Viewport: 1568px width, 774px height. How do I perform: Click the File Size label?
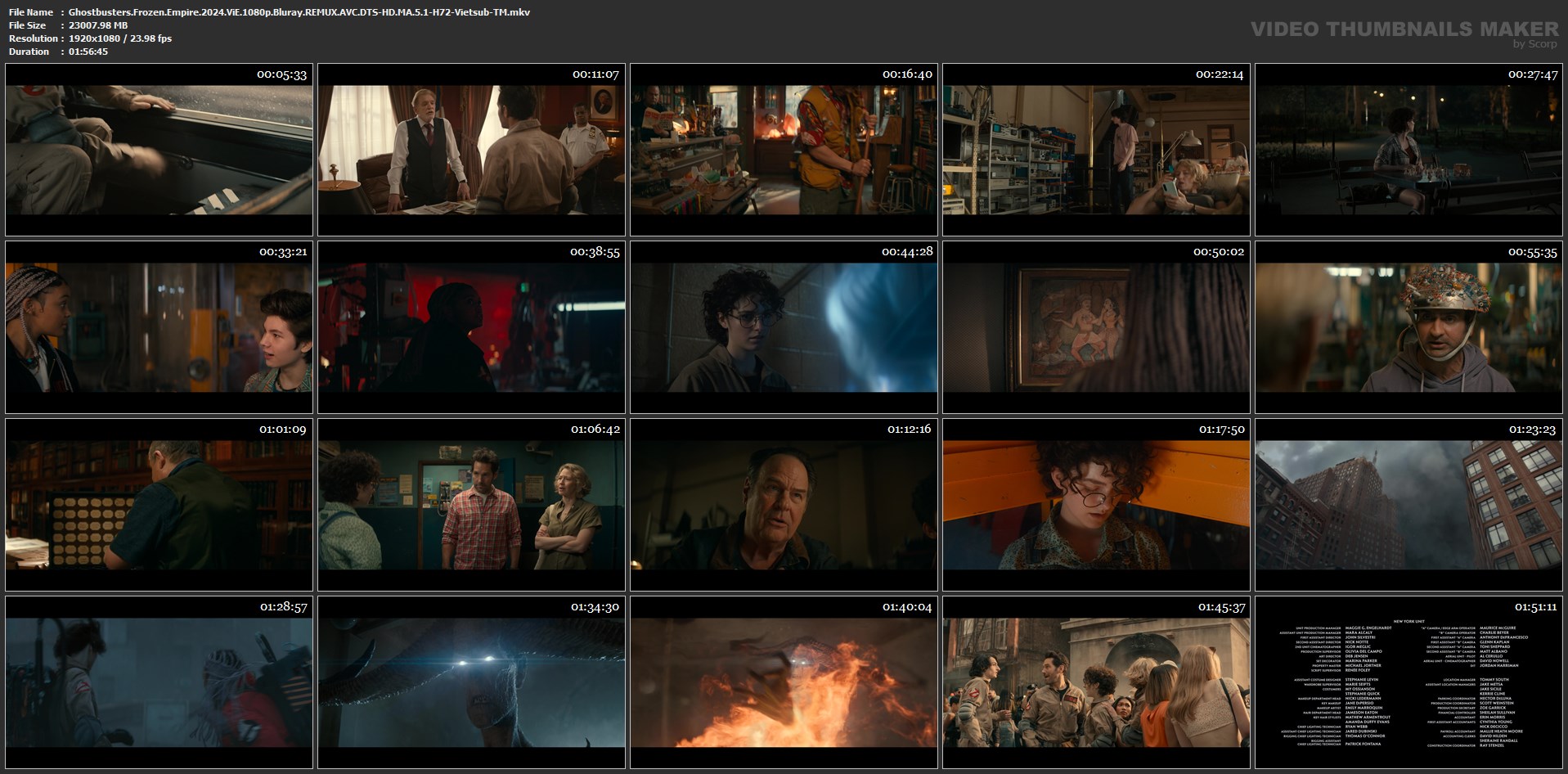pyautogui.click(x=28, y=25)
